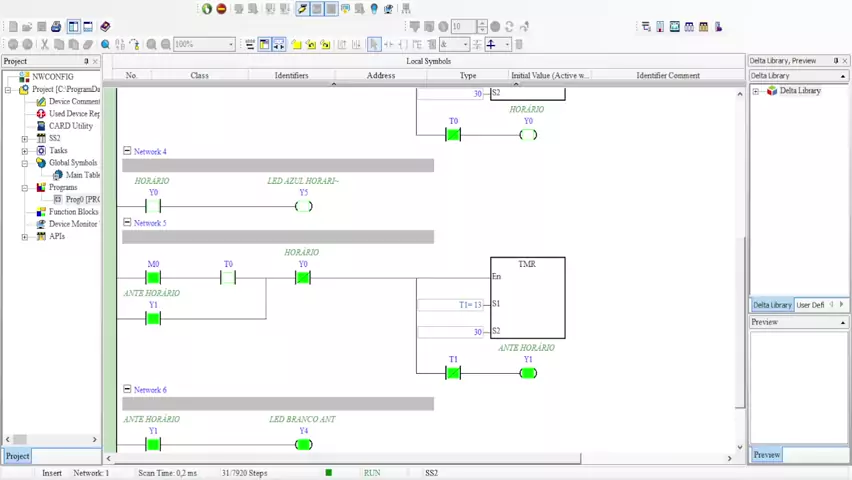Click the Cut scissors icon

coord(44,44)
